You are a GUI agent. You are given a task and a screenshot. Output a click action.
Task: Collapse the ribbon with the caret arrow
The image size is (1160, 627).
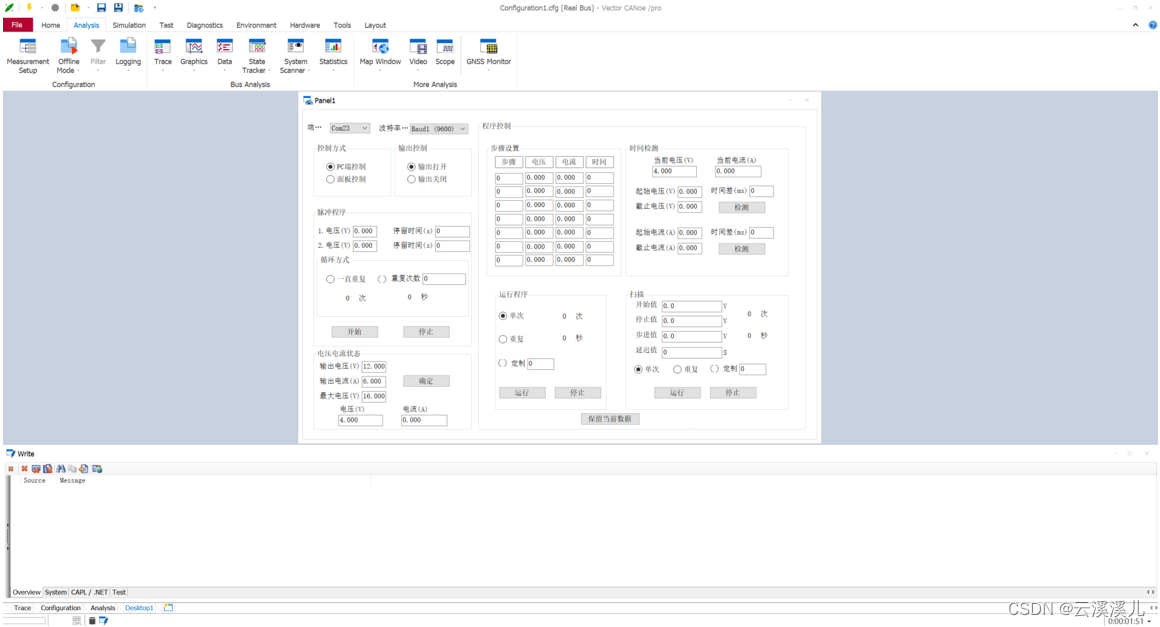[1136, 25]
